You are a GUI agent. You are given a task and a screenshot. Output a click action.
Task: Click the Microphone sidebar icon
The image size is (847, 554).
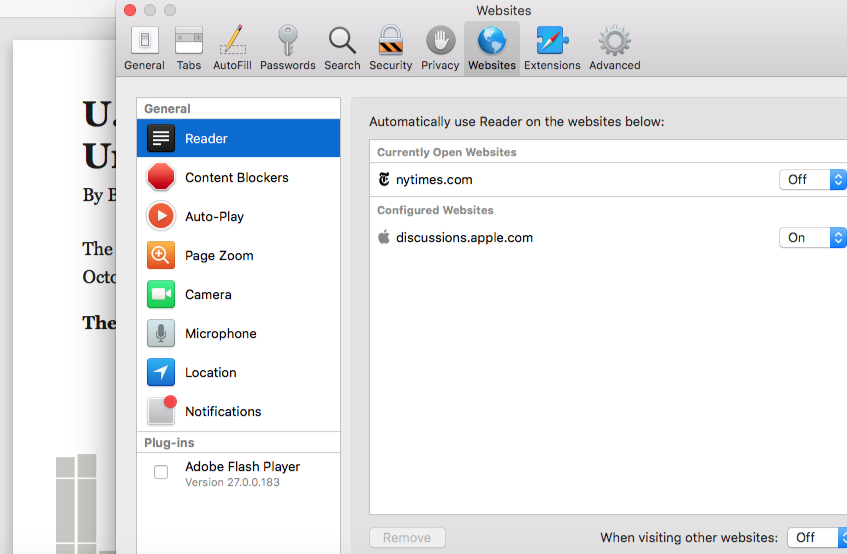pyautogui.click(x=160, y=333)
